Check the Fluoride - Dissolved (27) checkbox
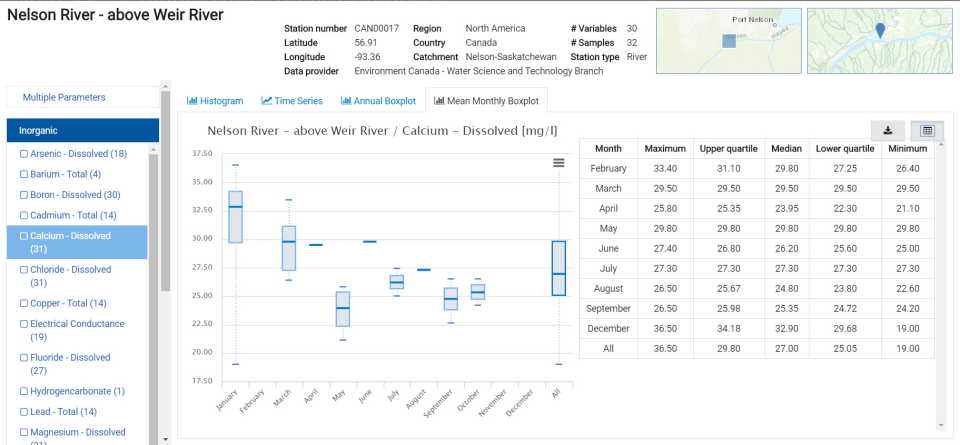This screenshot has width=960, height=445. (24, 357)
